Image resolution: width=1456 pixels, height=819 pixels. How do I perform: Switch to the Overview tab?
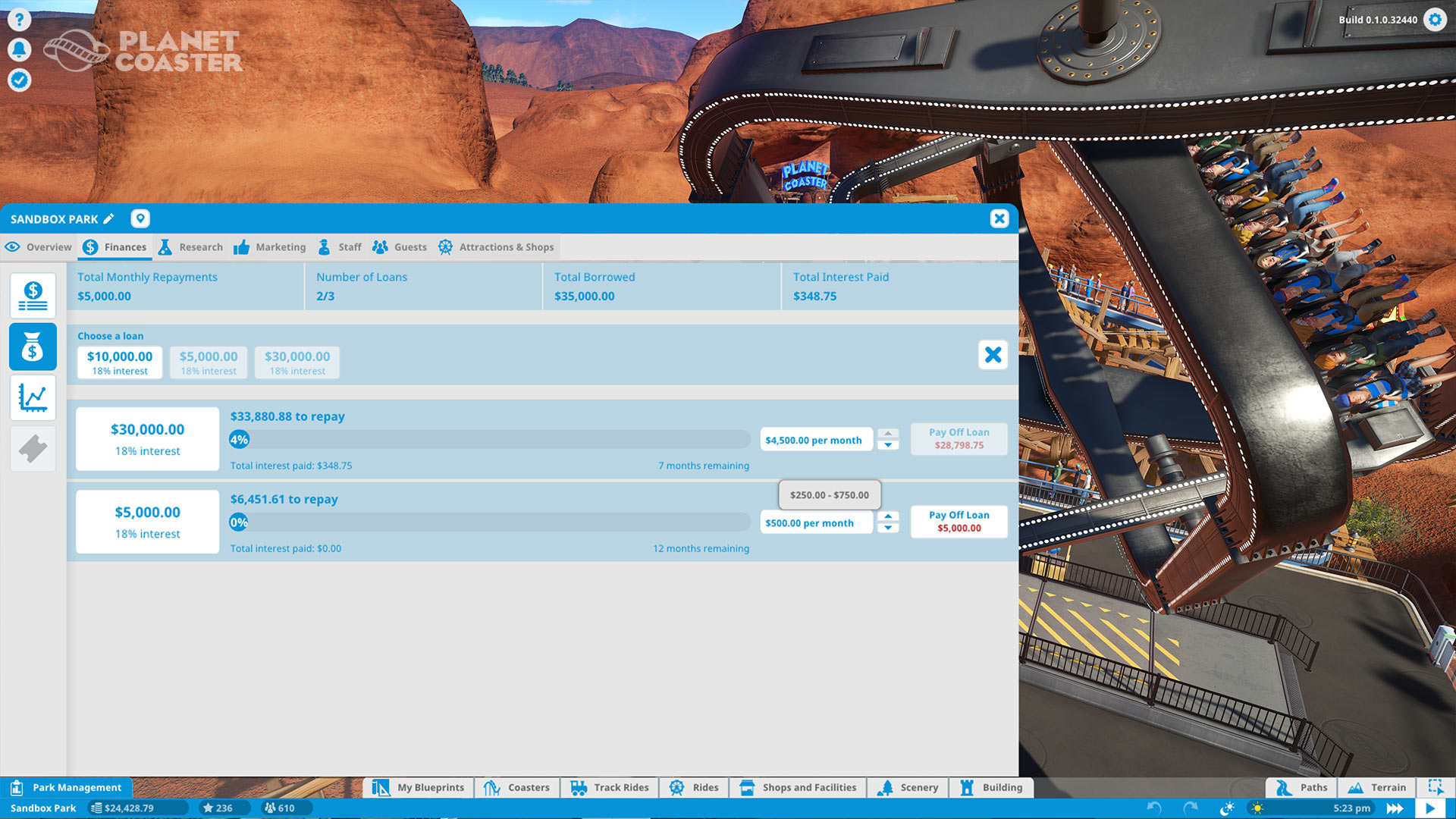click(38, 247)
